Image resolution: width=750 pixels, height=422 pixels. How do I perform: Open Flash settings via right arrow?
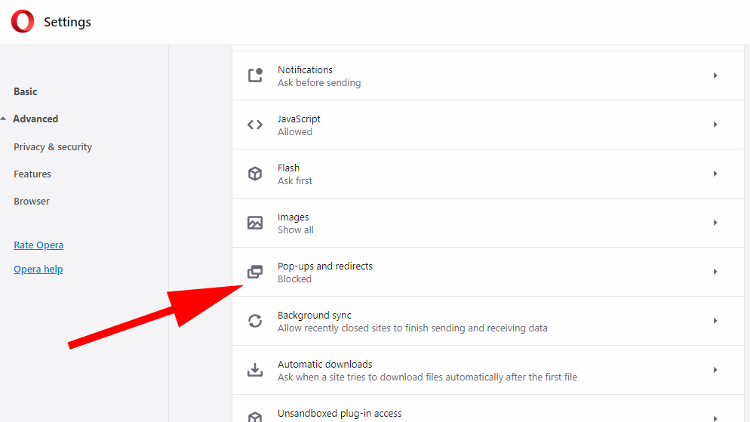click(715, 174)
